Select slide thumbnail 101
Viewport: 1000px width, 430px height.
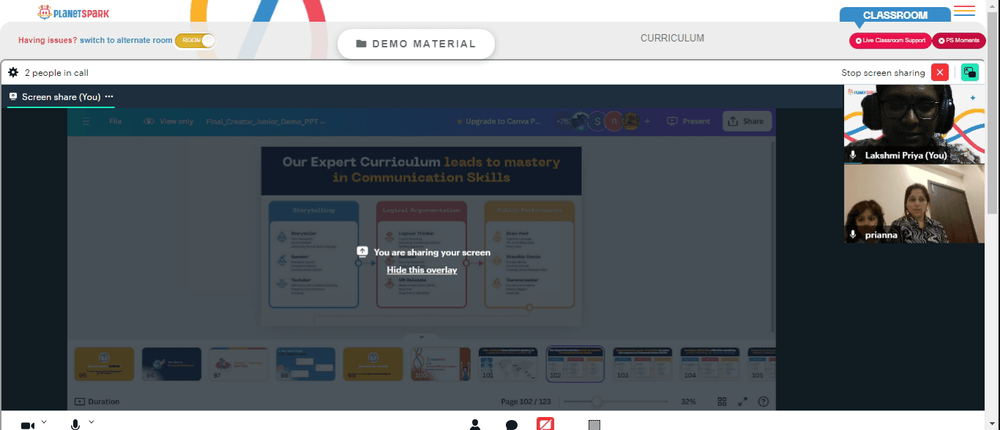coord(508,364)
